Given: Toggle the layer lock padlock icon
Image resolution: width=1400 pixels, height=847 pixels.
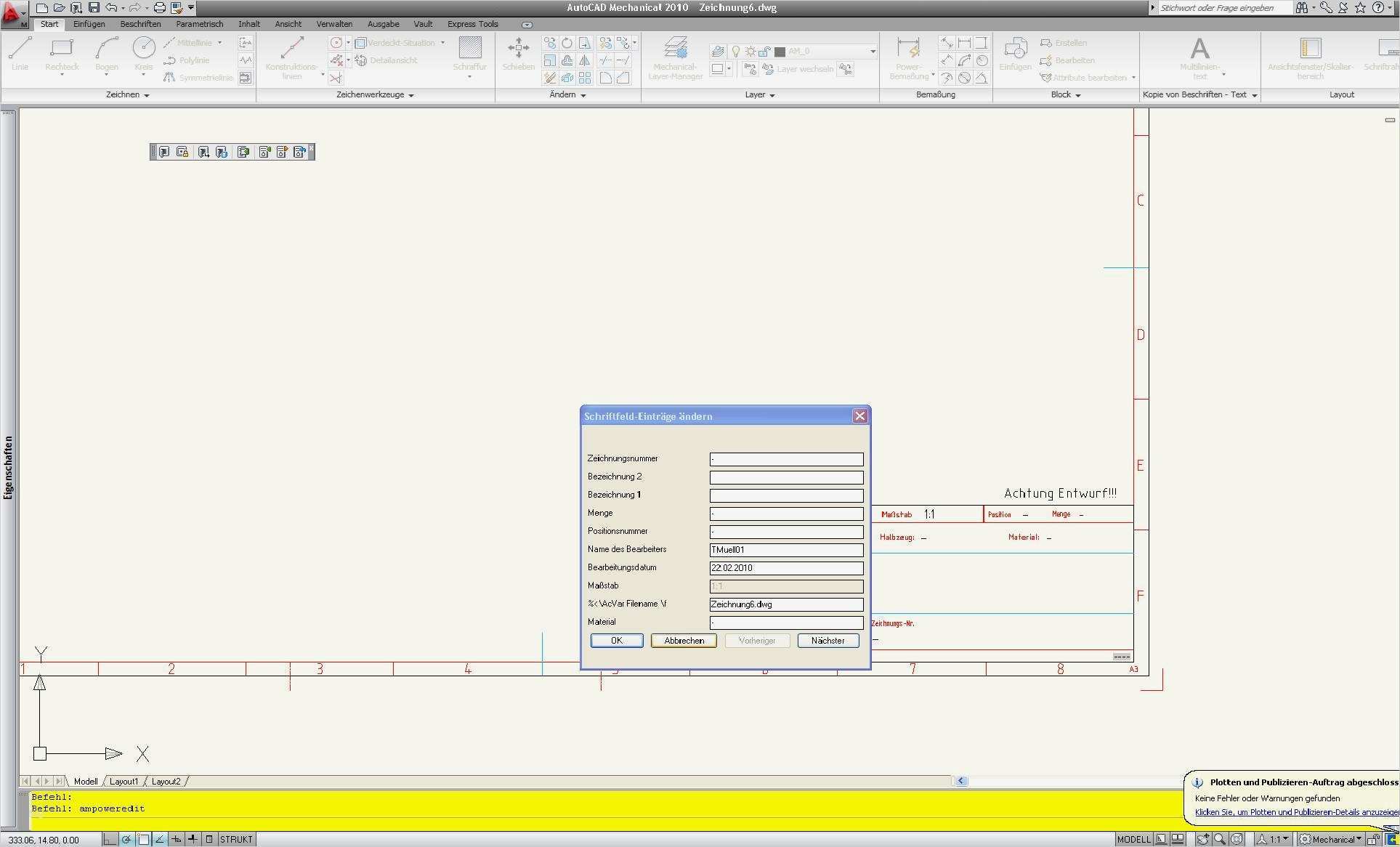Looking at the screenshot, I should (764, 52).
